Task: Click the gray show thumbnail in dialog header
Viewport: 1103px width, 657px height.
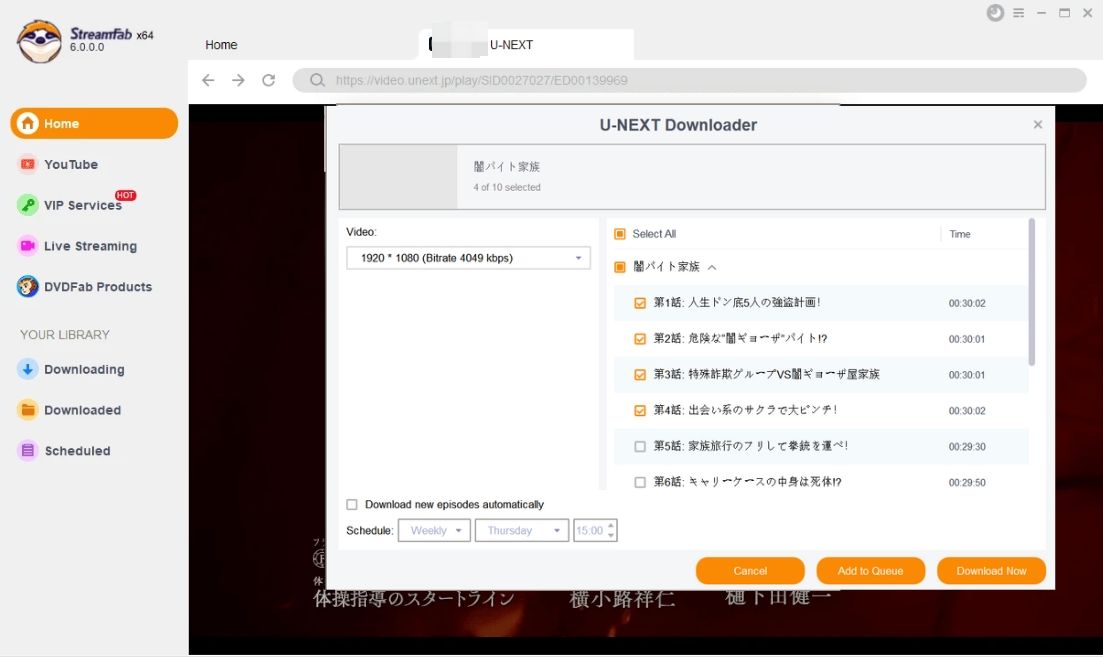Action: pyautogui.click(x=398, y=177)
